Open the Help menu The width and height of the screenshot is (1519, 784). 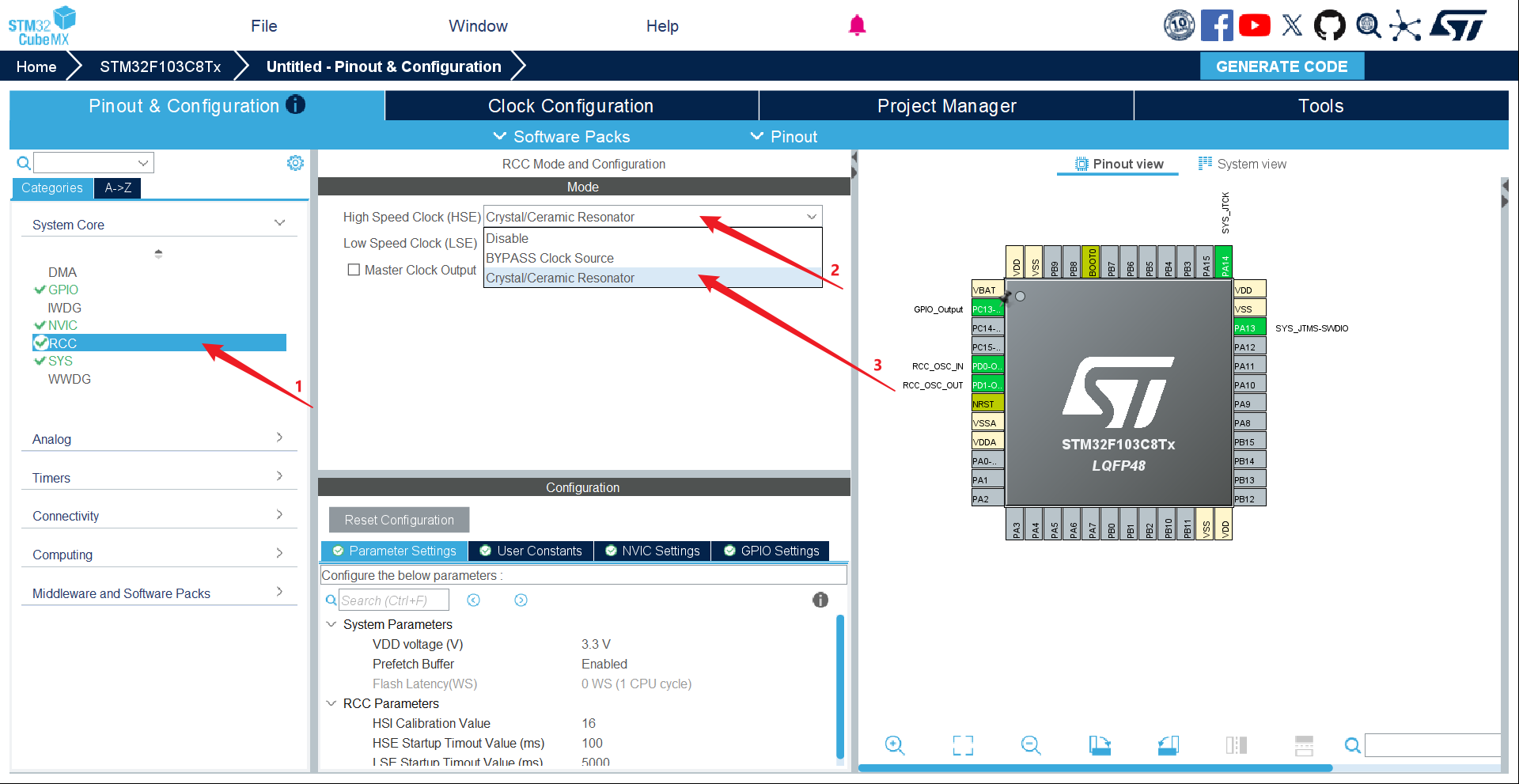click(x=662, y=26)
